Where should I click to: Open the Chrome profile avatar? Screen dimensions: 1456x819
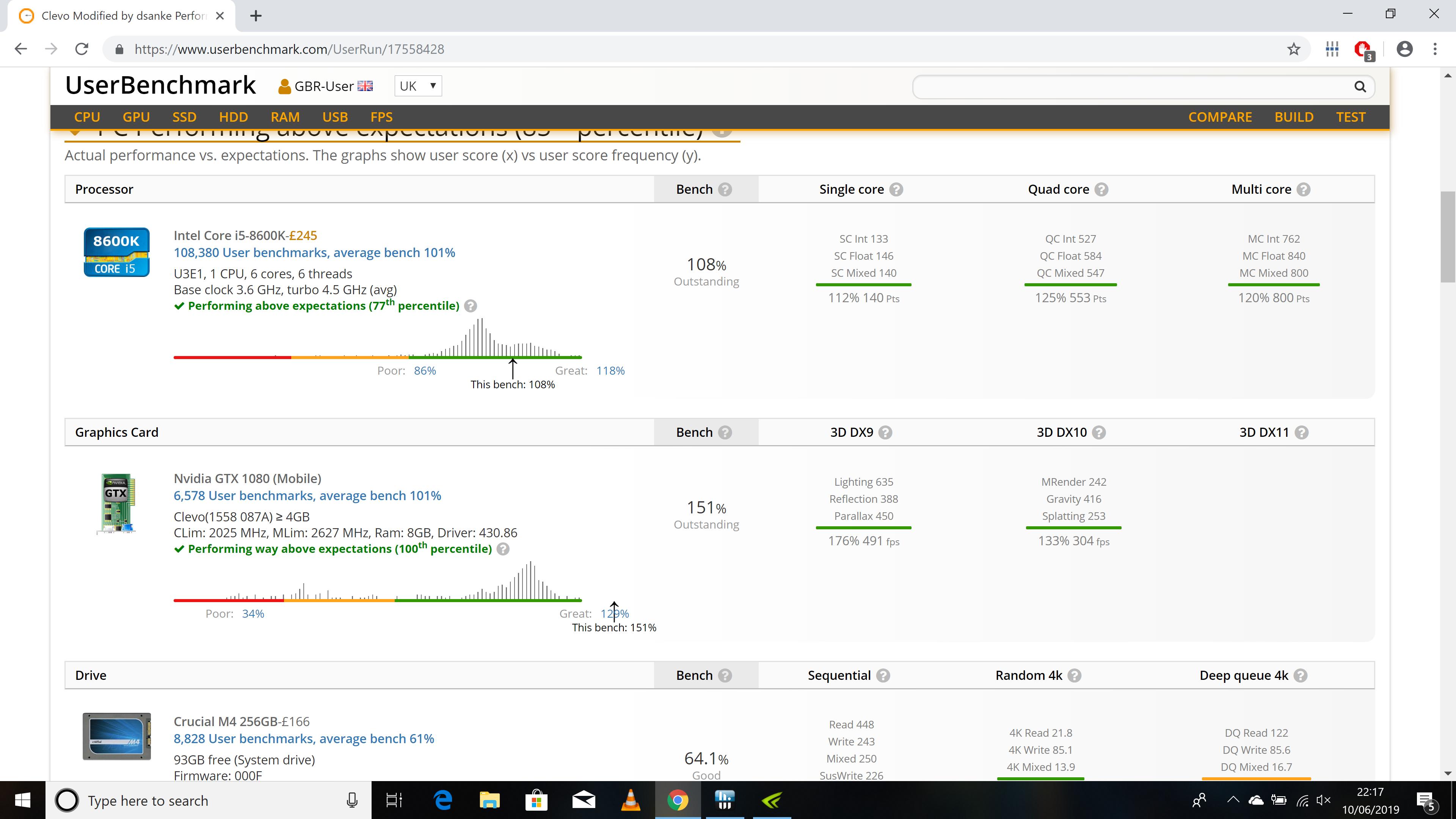1404,49
